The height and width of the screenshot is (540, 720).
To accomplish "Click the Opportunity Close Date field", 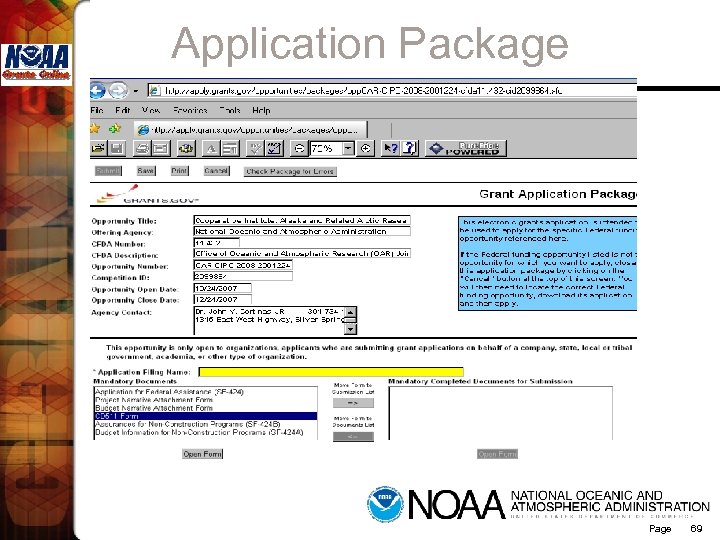I will (x=222, y=299).
